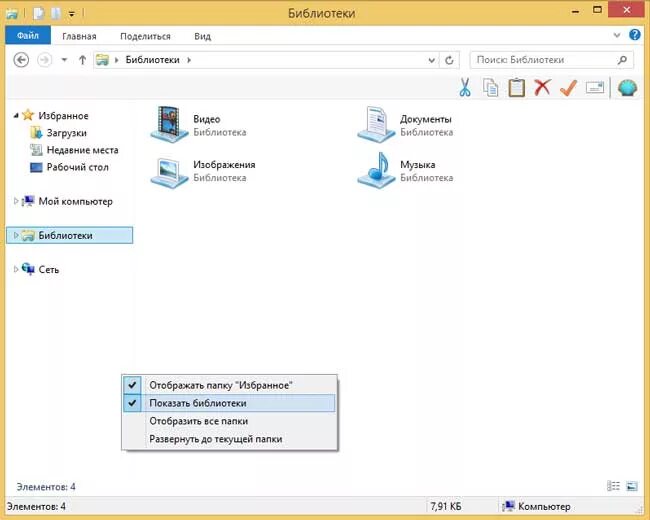
Task: Click the libraries folder icon in address bar
Action: tap(102, 60)
